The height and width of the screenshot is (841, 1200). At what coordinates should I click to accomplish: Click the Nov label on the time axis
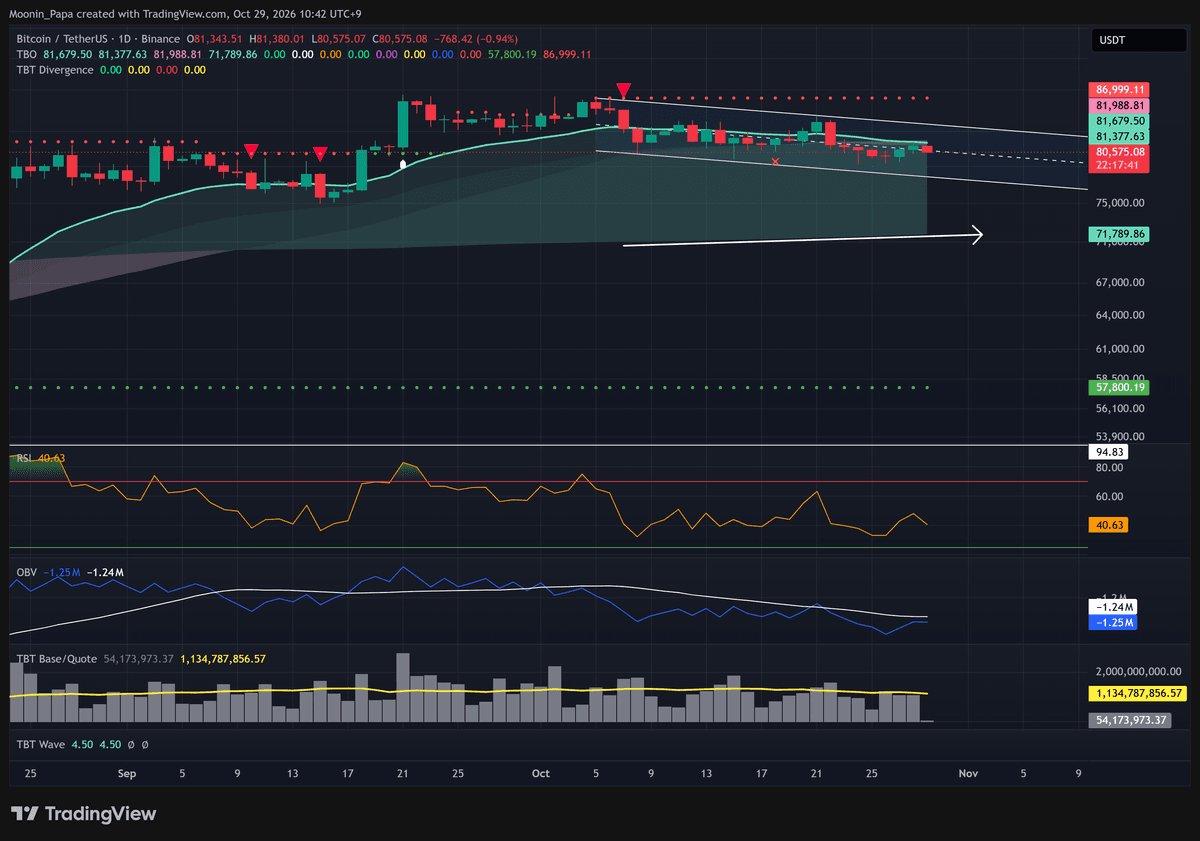pos(967,773)
